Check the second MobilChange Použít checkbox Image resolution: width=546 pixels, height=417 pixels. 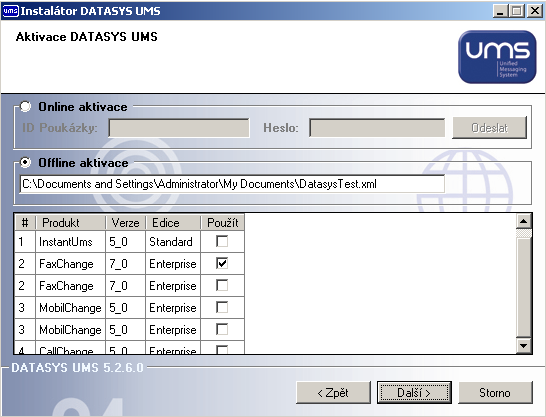(222, 329)
